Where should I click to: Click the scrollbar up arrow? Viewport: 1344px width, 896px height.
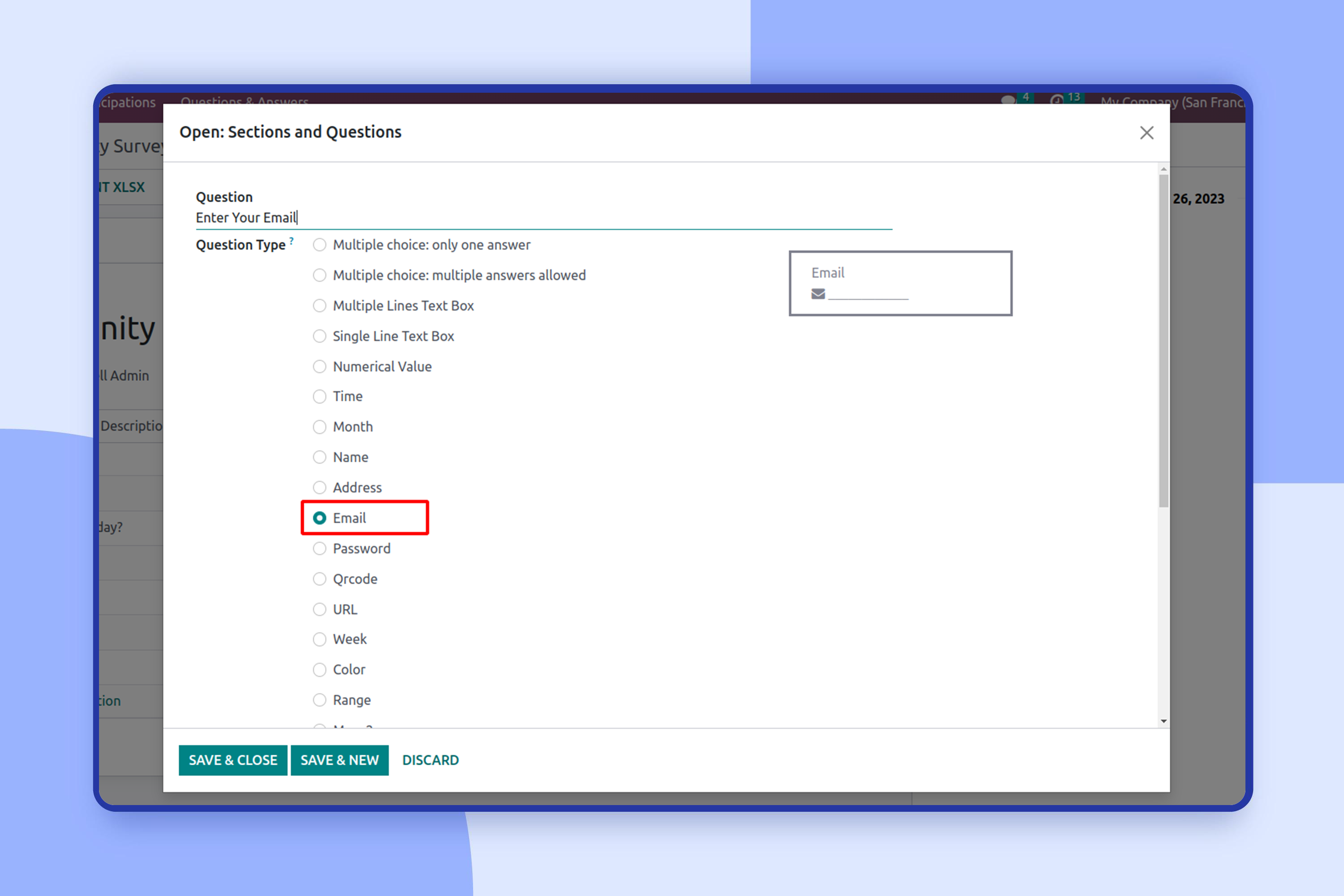click(1163, 170)
